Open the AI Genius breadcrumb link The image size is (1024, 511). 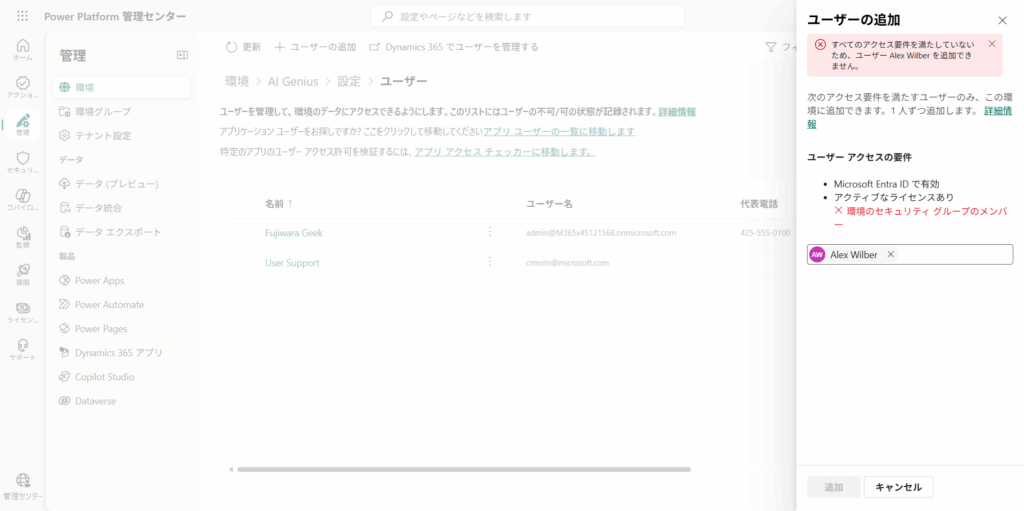(293, 81)
